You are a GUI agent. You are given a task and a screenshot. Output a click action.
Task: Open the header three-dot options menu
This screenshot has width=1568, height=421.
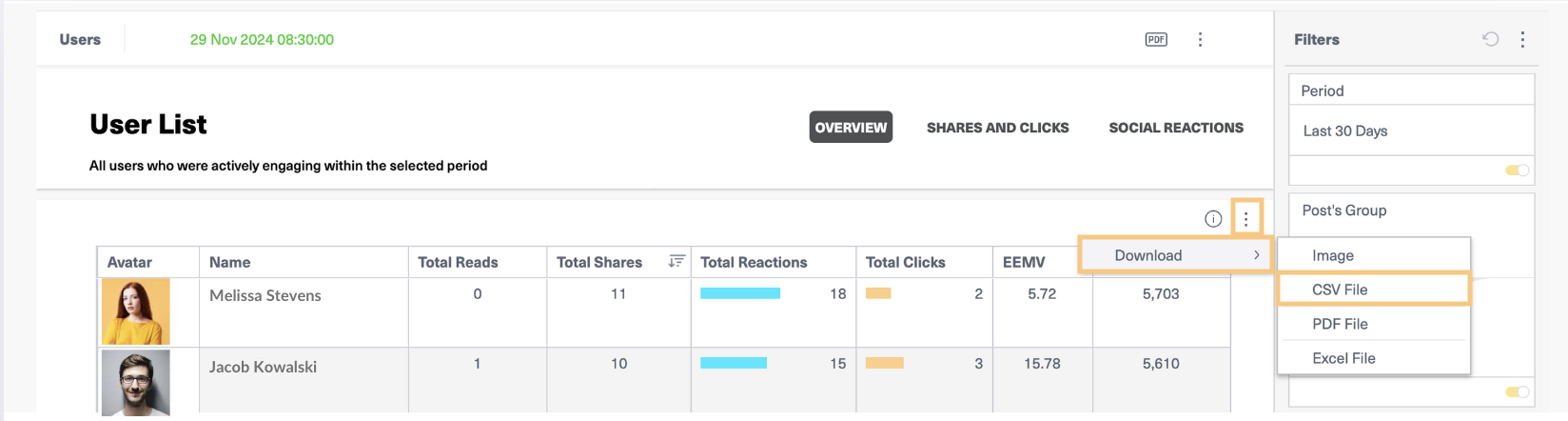click(x=1200, y=39)
